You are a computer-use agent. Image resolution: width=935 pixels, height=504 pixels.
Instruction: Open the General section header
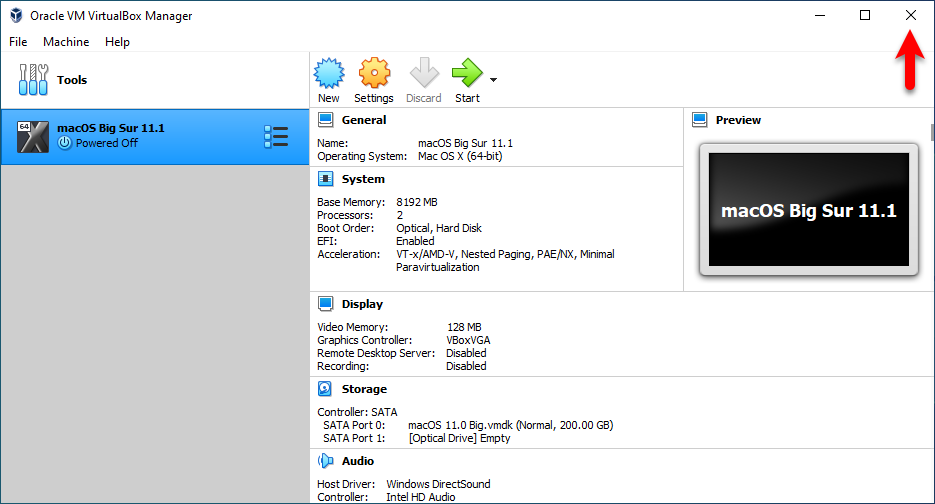pyautogui.click(x=364, y=120)
